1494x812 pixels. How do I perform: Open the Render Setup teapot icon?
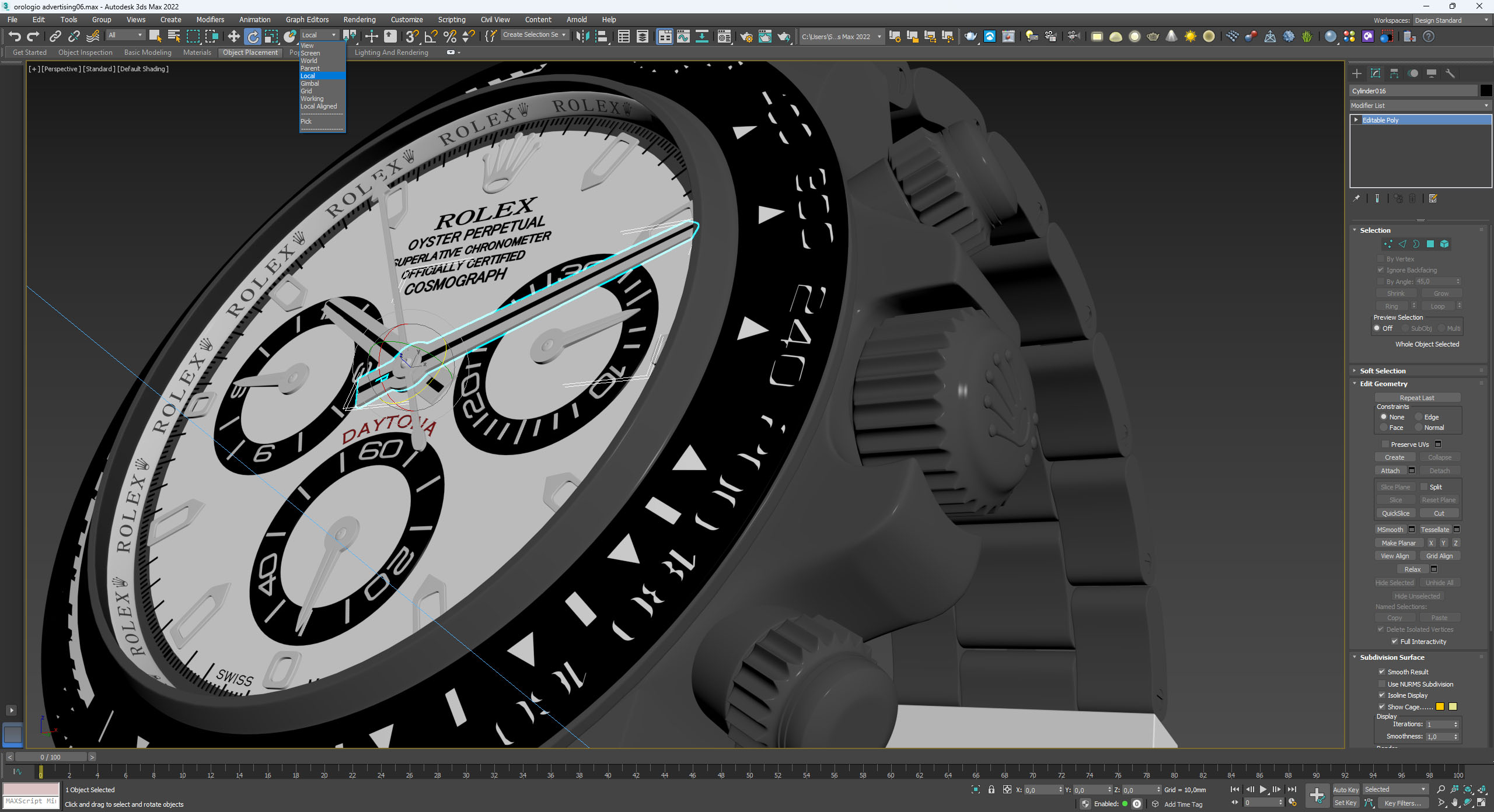[746, 36]
